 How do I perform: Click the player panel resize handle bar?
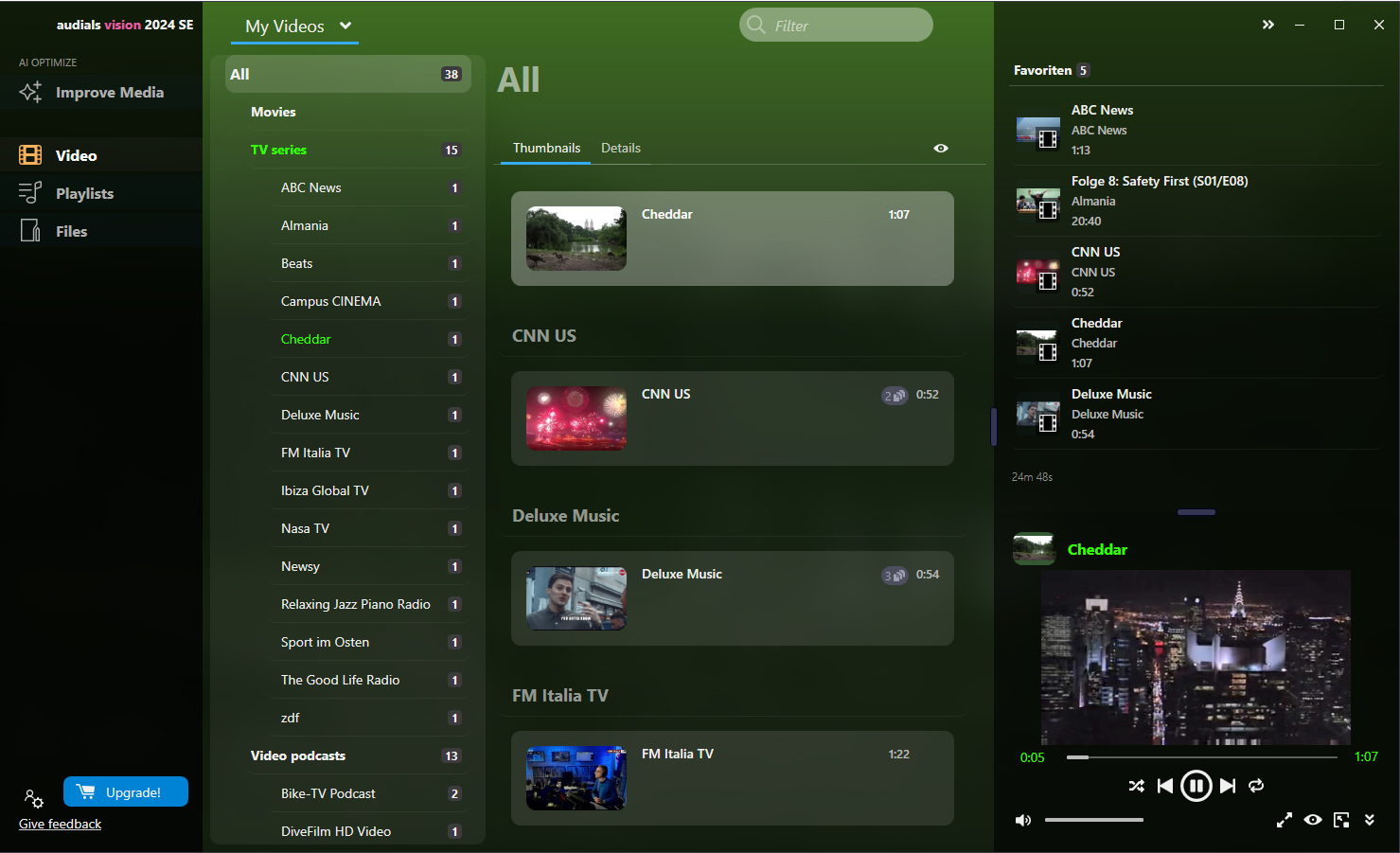click(1196, 512)
